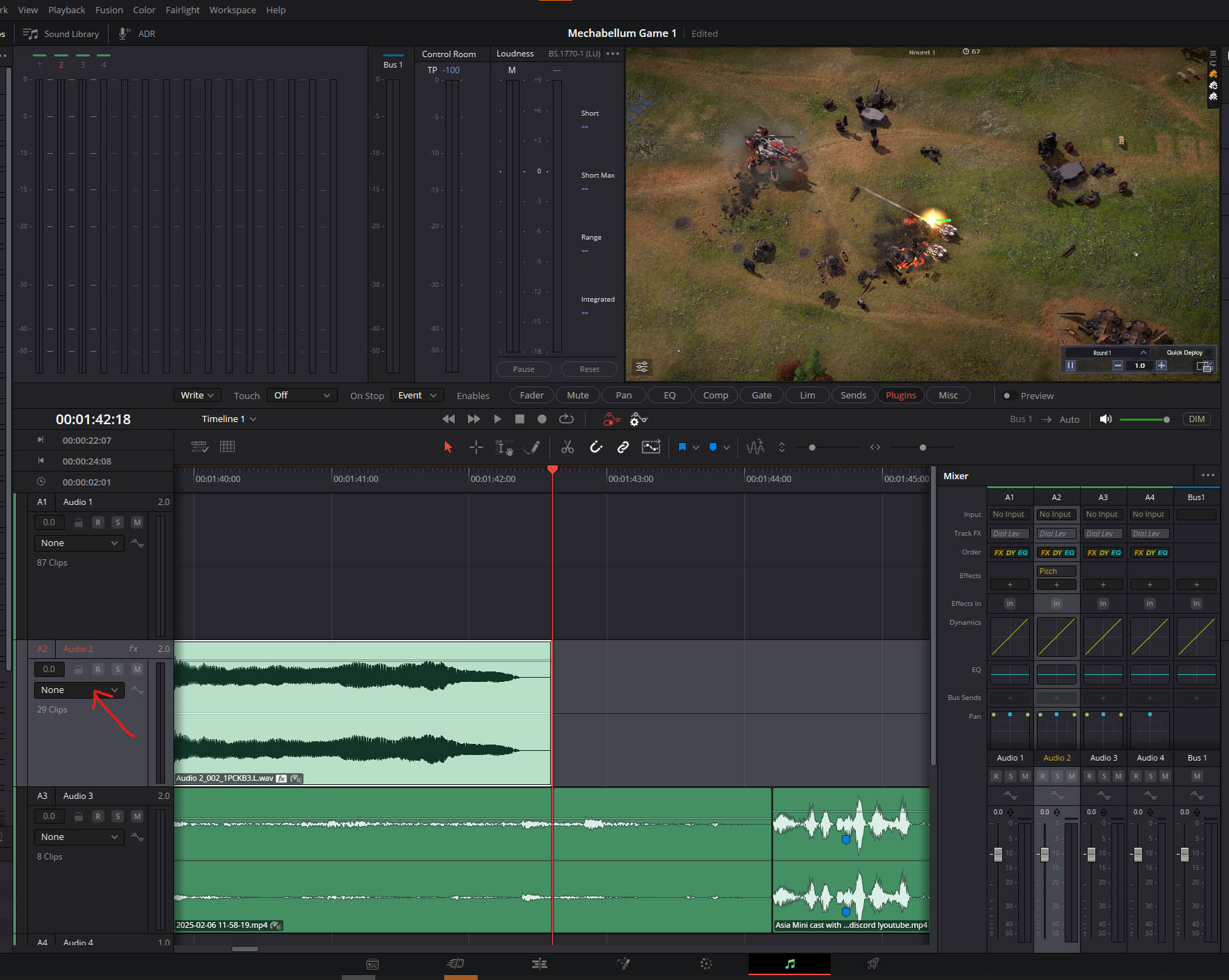Screen dimensions: 1229x980
Task: Select the arrow Selection tool in toolbar
Action: [x=448, y=447]
